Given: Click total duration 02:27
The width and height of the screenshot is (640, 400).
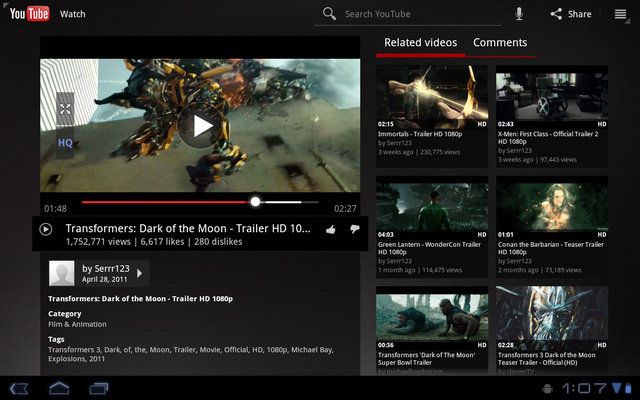Looking at the screenshot, I should [345, 209].
